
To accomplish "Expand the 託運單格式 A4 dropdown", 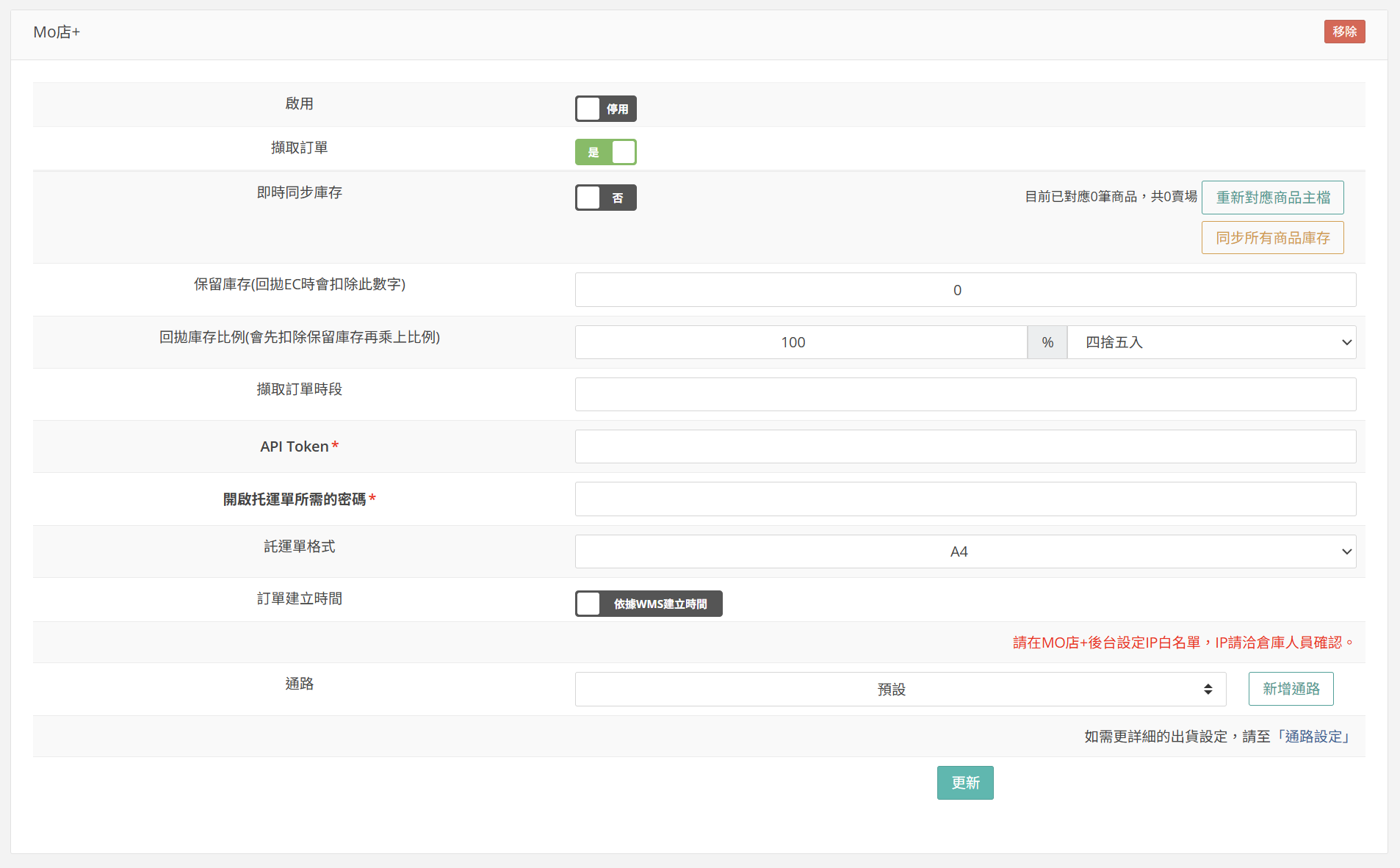I will click(x=964, y=551).
